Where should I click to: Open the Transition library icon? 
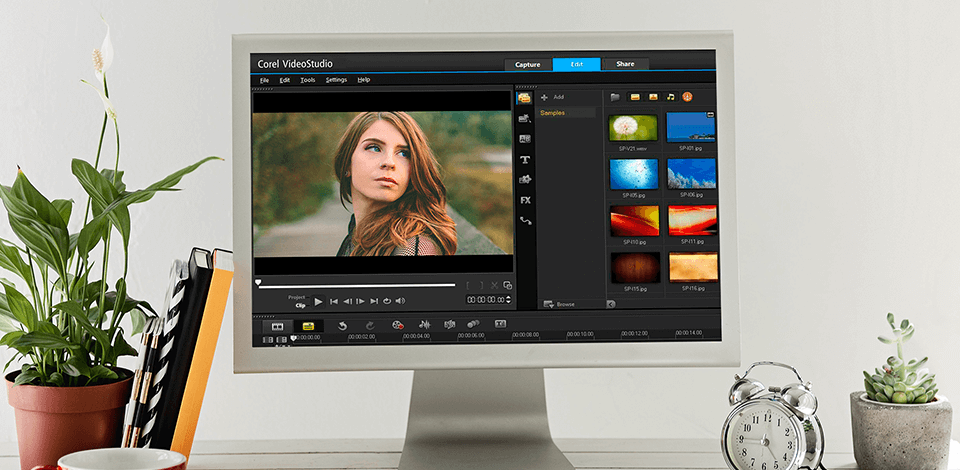525,139
